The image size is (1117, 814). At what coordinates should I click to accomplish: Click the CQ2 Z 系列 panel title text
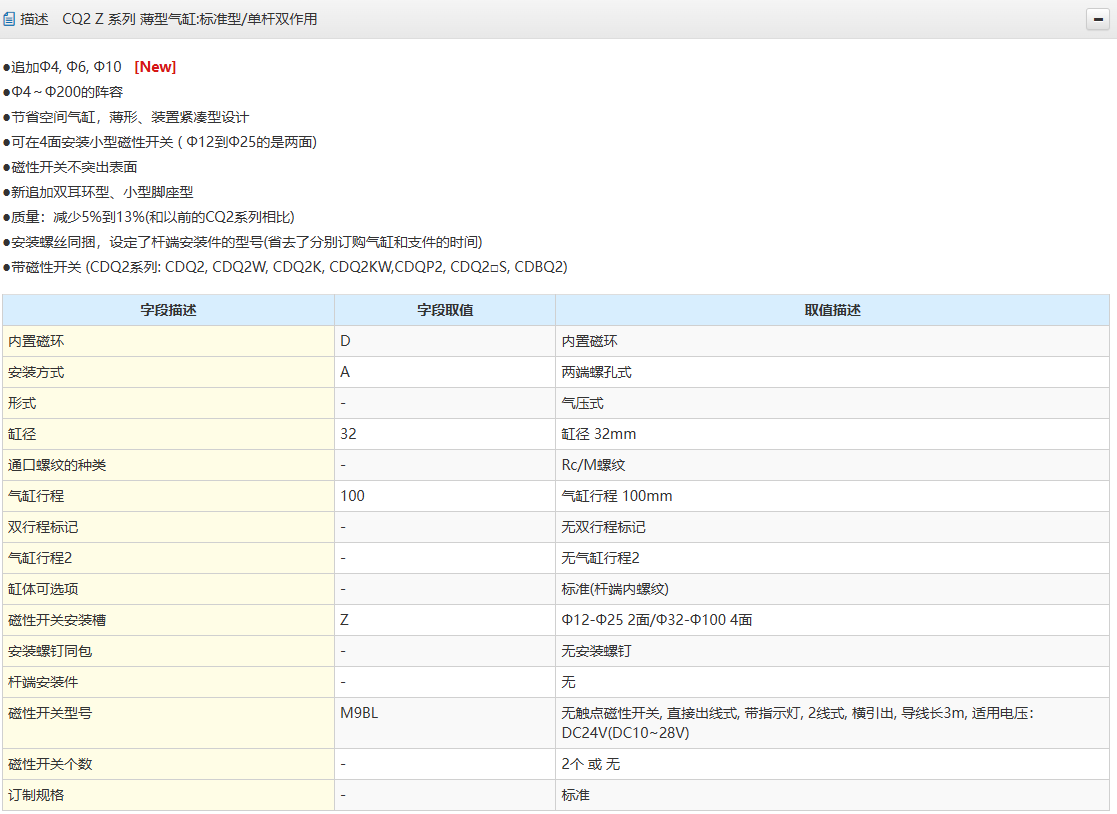[x=190, y=19]
